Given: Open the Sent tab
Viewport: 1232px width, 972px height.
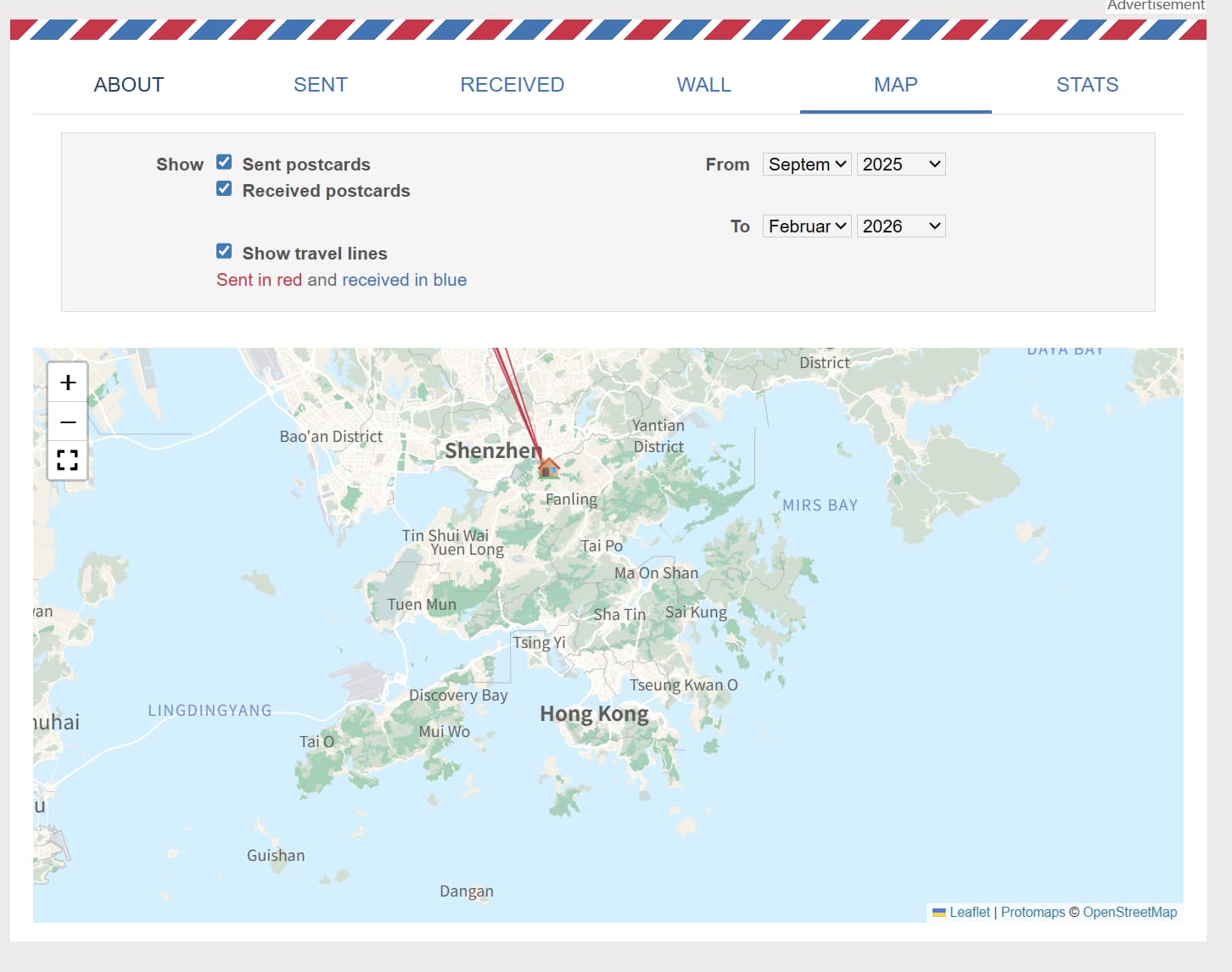Looking at the screenshot, I should pyautogui.click(x=321, y=85).
